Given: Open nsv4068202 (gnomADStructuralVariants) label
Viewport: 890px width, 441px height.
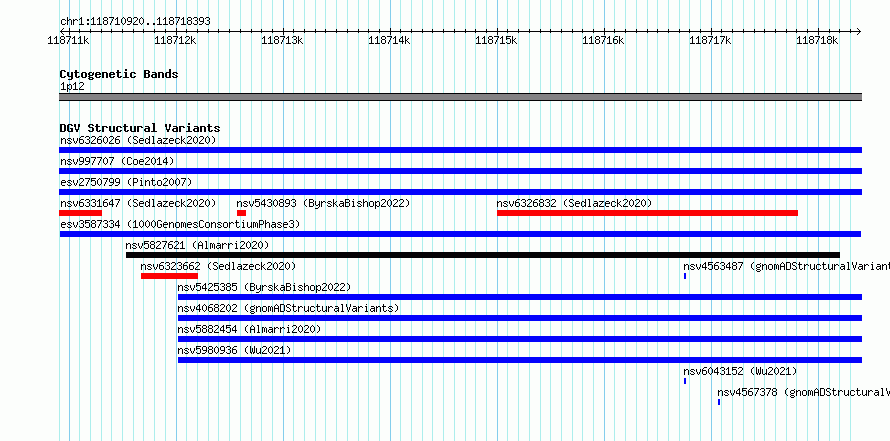Looking at the screenshot, I should [x=288, y=308].
